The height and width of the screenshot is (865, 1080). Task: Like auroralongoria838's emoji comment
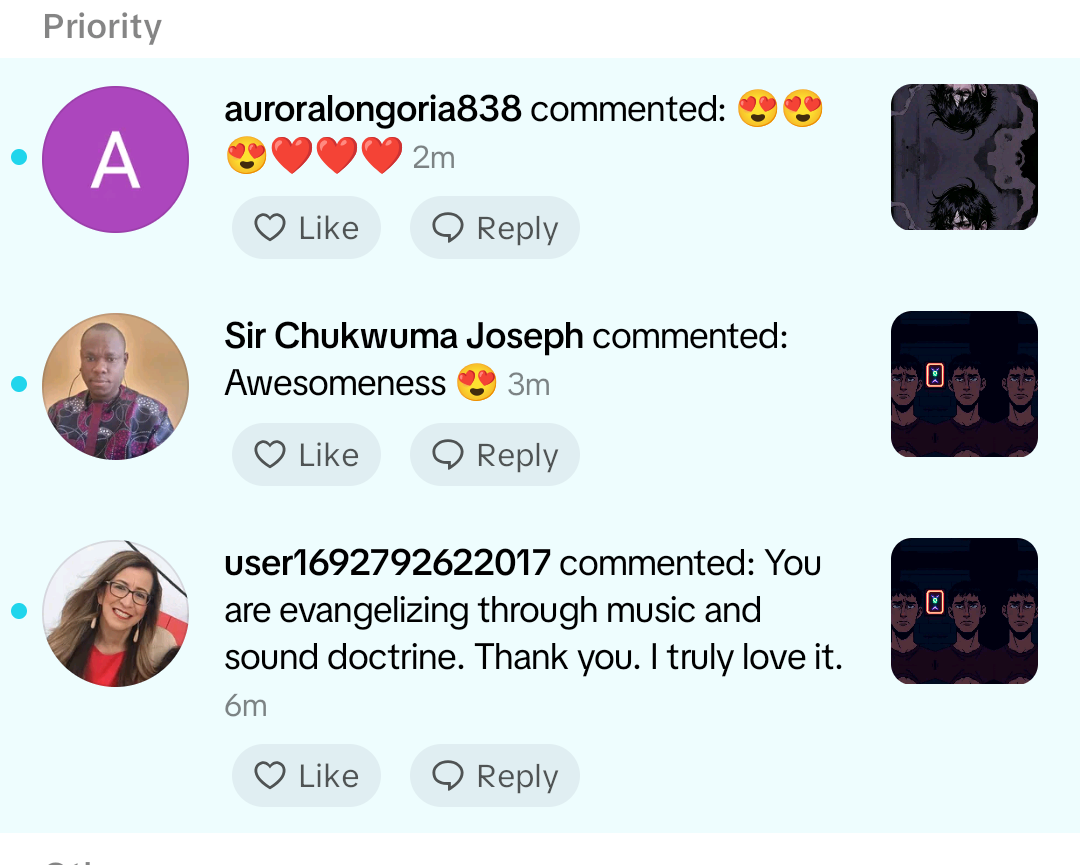(306, 228)
